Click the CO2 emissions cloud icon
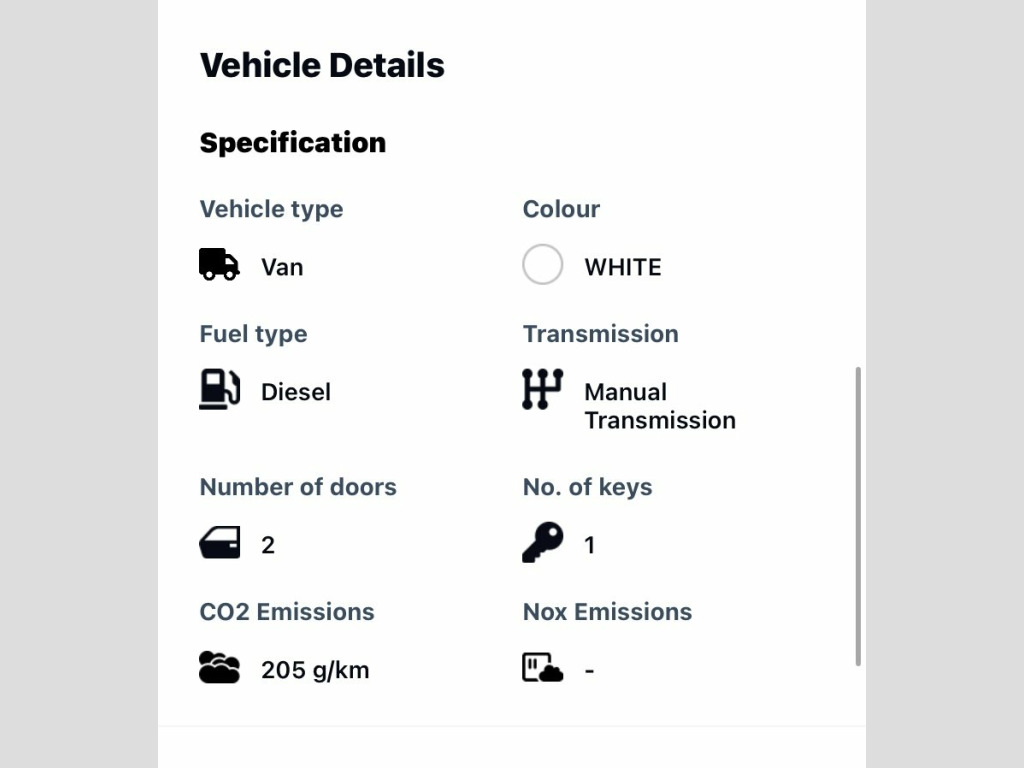1024x768 pixels. [219, 667]
